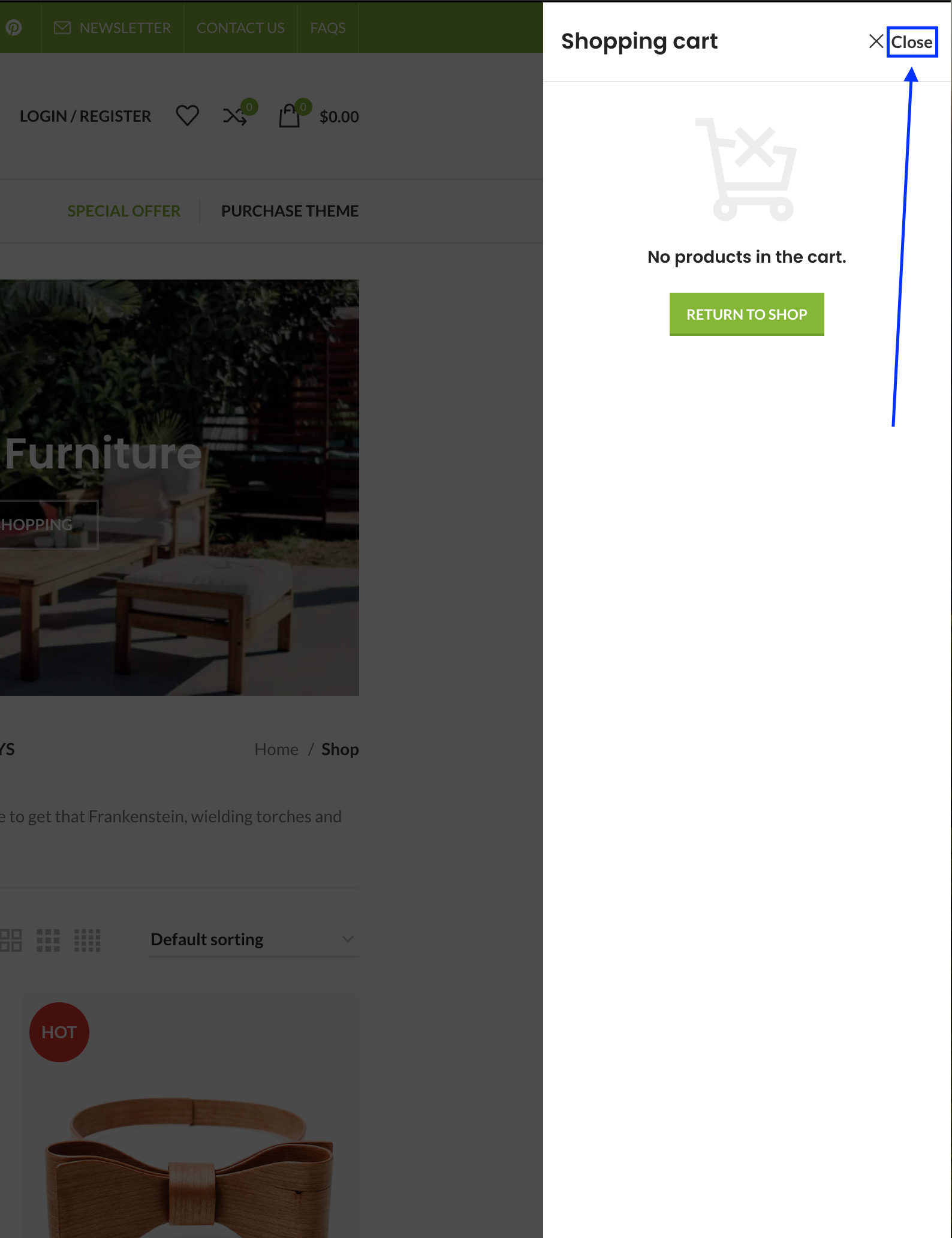Close the shopping cart panel
This screenshot has height=1238, width=952.
pyautogui.click(x=902, y=42)
